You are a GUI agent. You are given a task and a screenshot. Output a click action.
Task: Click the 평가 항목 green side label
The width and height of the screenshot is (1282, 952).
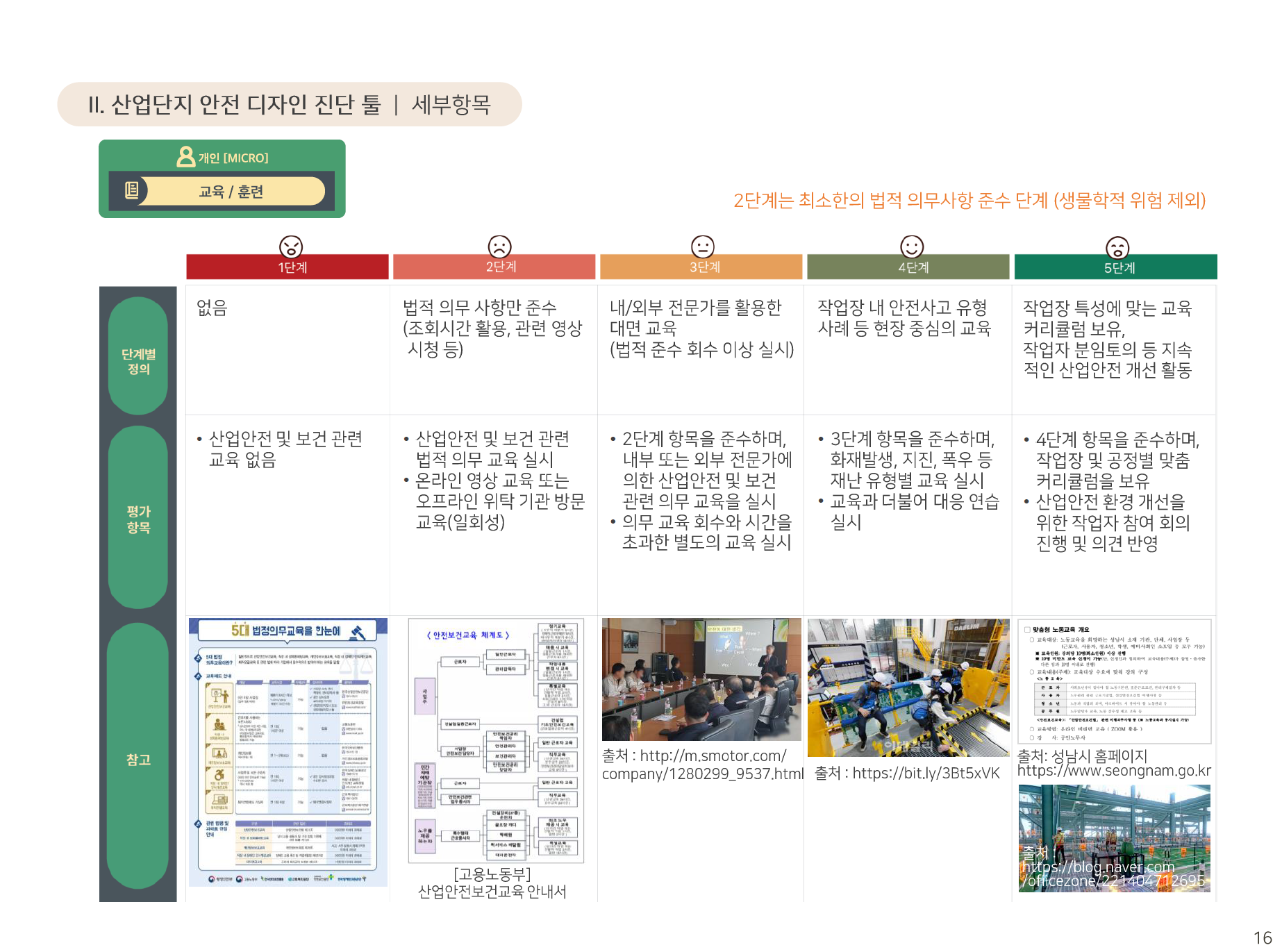tap(138, 519)
